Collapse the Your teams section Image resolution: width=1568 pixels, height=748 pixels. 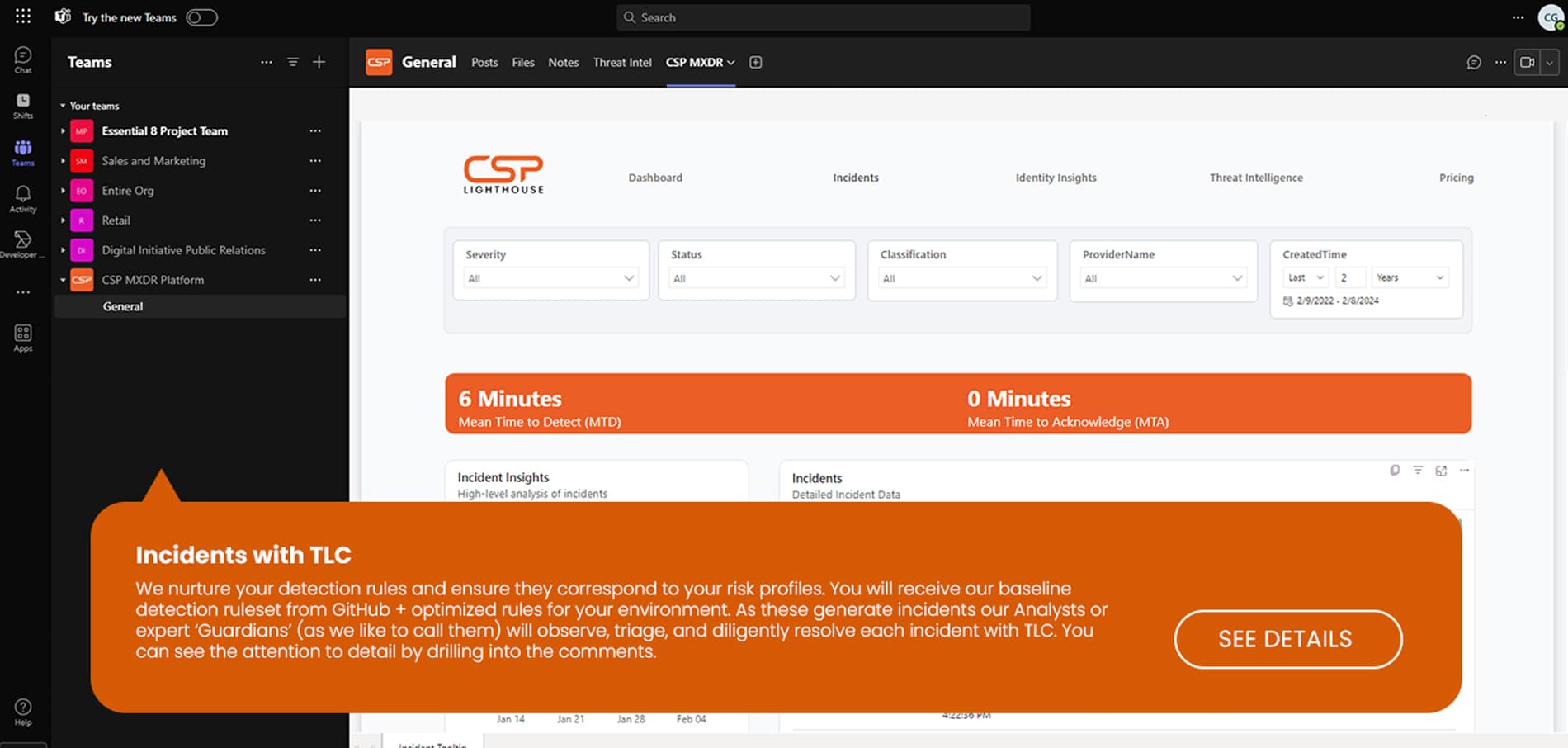coord(63,106)
